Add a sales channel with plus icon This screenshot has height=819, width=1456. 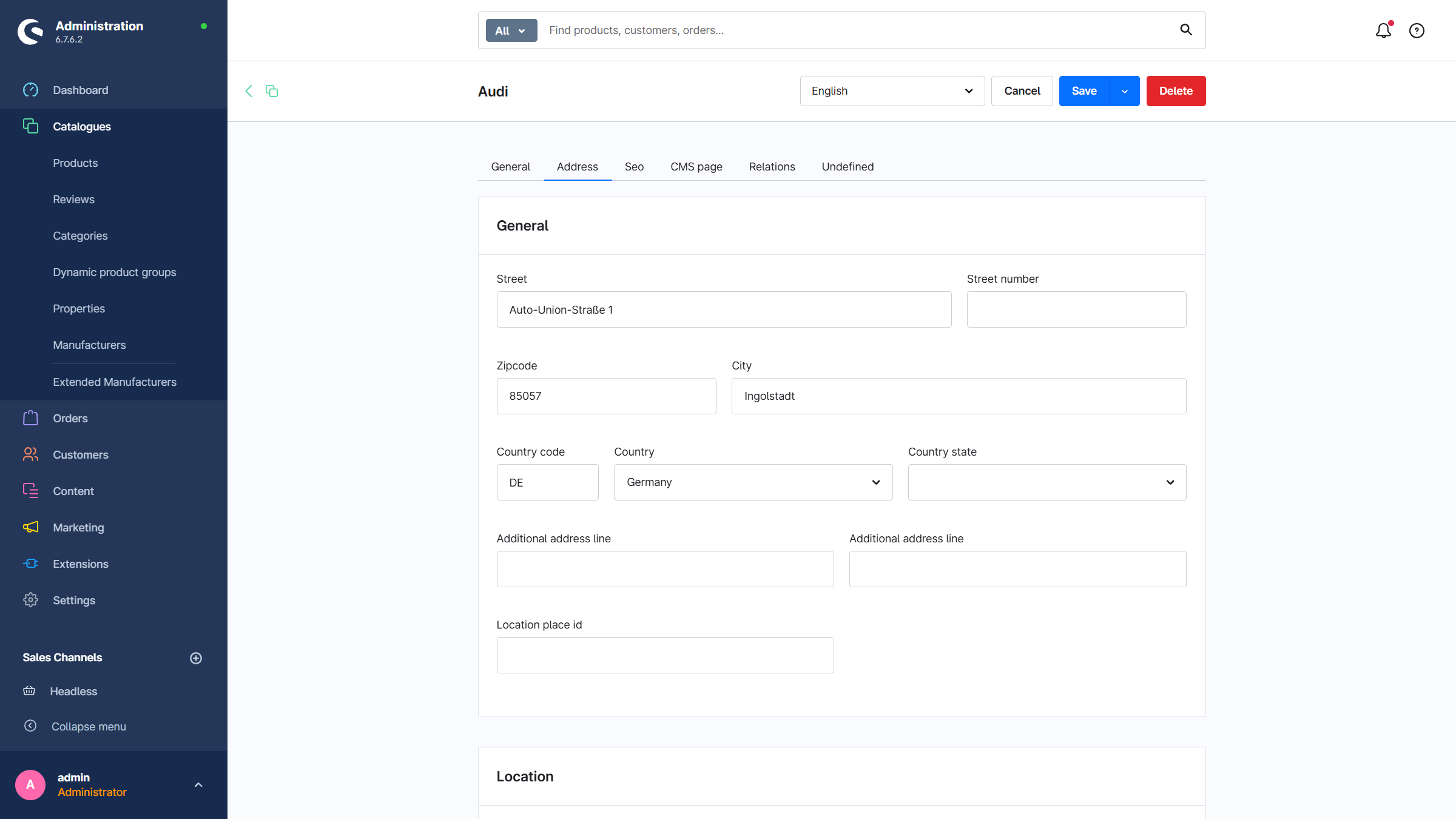tap(196, 658)
